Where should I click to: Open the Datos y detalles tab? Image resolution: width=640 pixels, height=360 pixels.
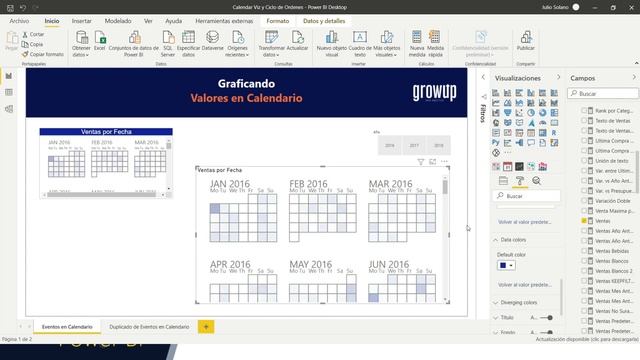[x=324, y=21]
